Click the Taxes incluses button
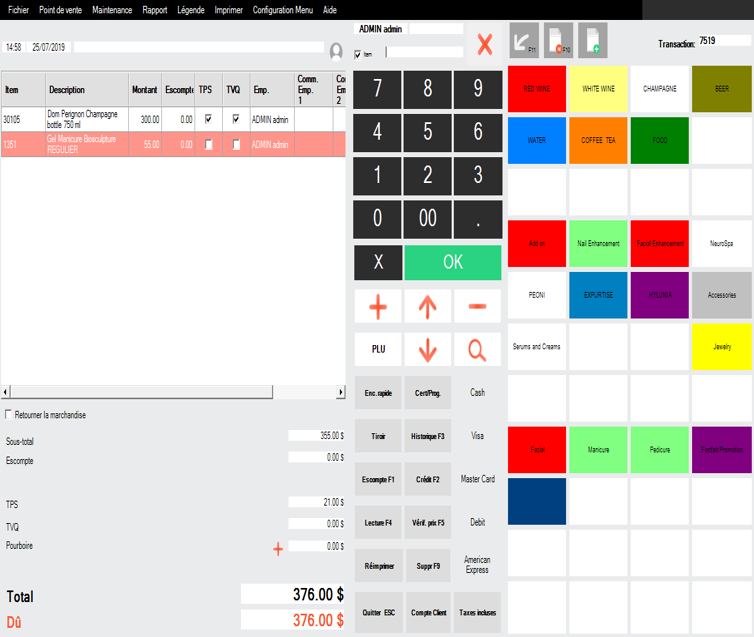 (478, 612)
